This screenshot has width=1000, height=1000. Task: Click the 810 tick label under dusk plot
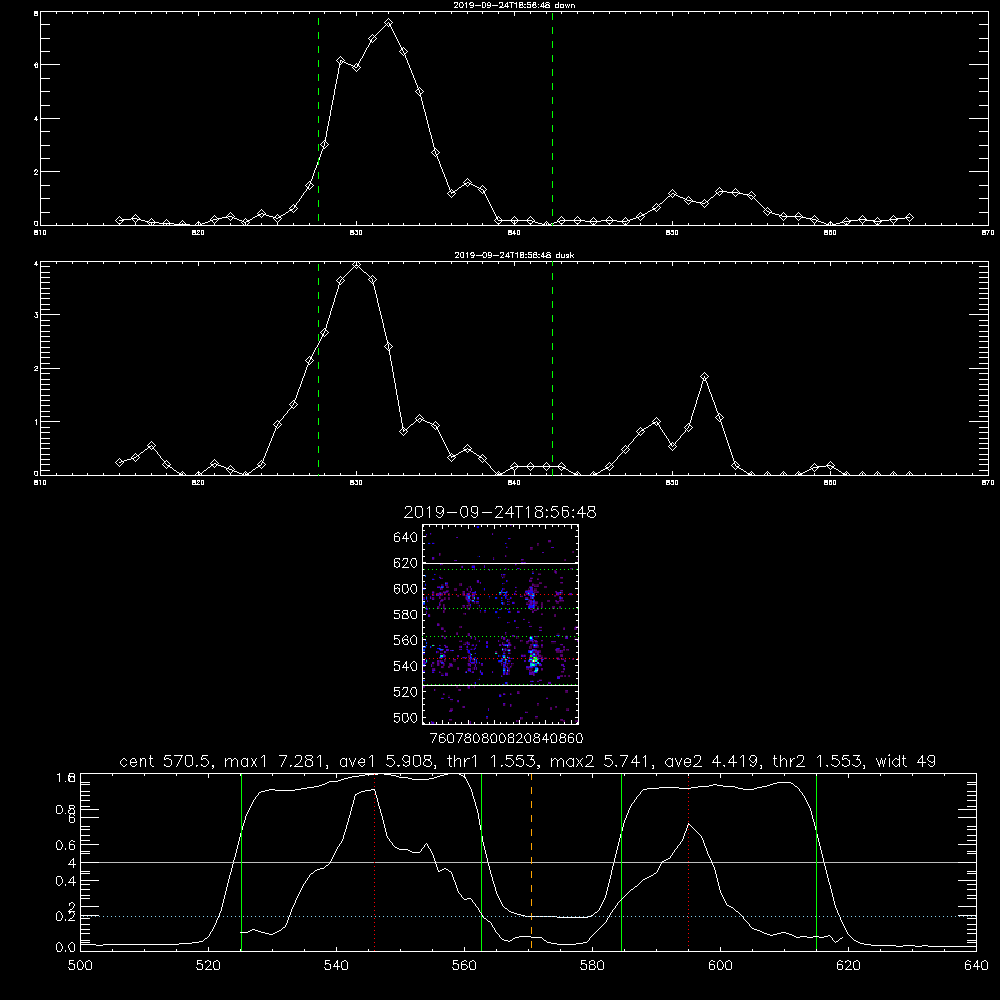coord(40,483)
